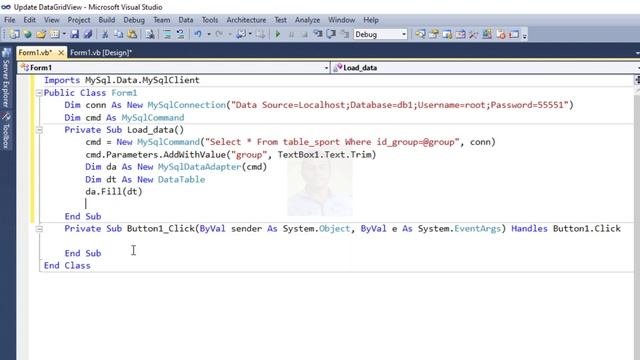The image size is (640, 360).
Task: Click the Start Page toolbar icon
Action: click(x=500, y=34)
